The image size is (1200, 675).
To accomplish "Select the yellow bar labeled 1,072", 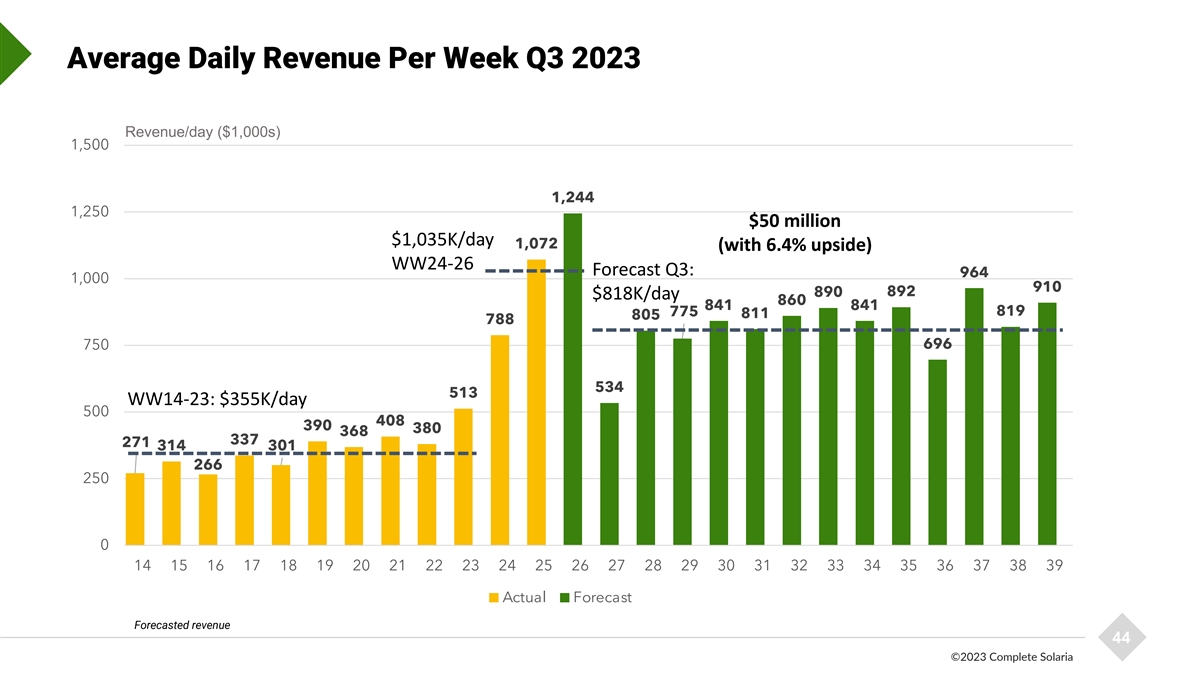I will point(537,402).
